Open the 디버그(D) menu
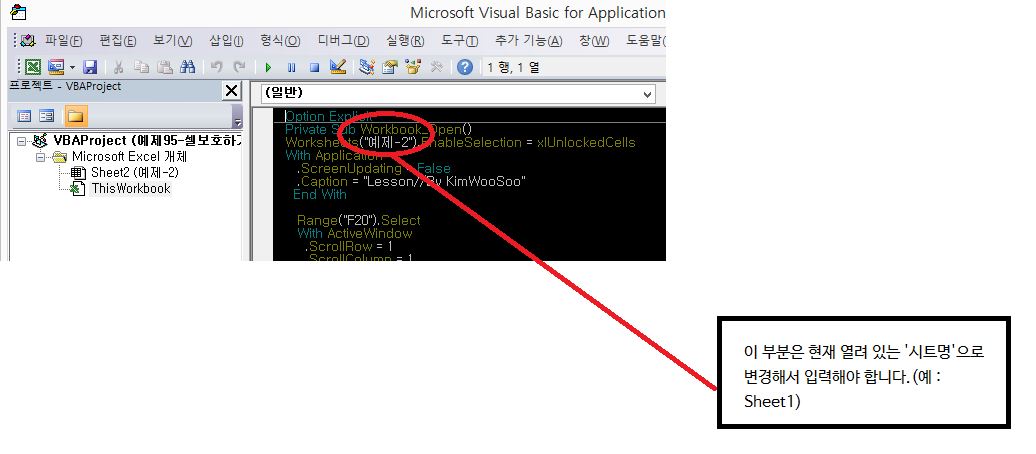Image resolution: width=1036 pixels, height=454 pixels. (343, 41)
